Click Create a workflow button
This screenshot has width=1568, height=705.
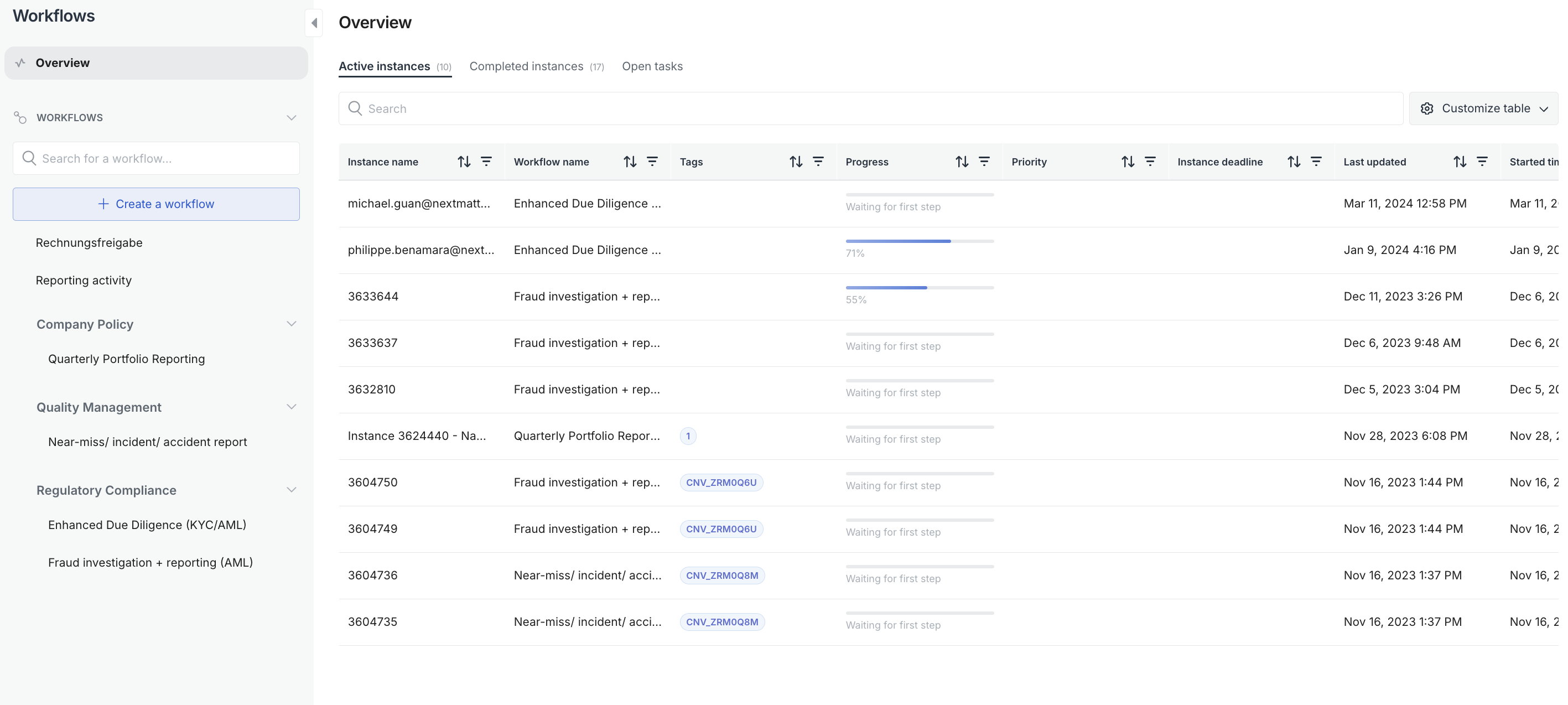(x=156, y=204)
